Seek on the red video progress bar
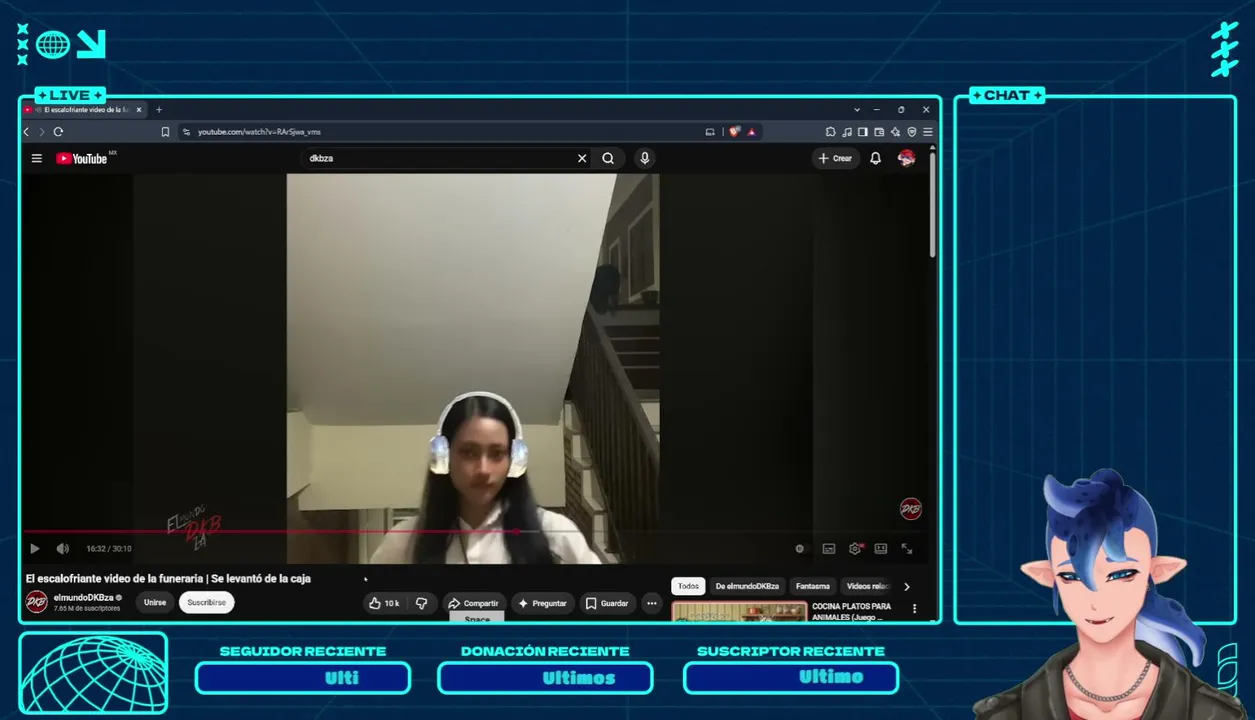 (x=474, y=531)
